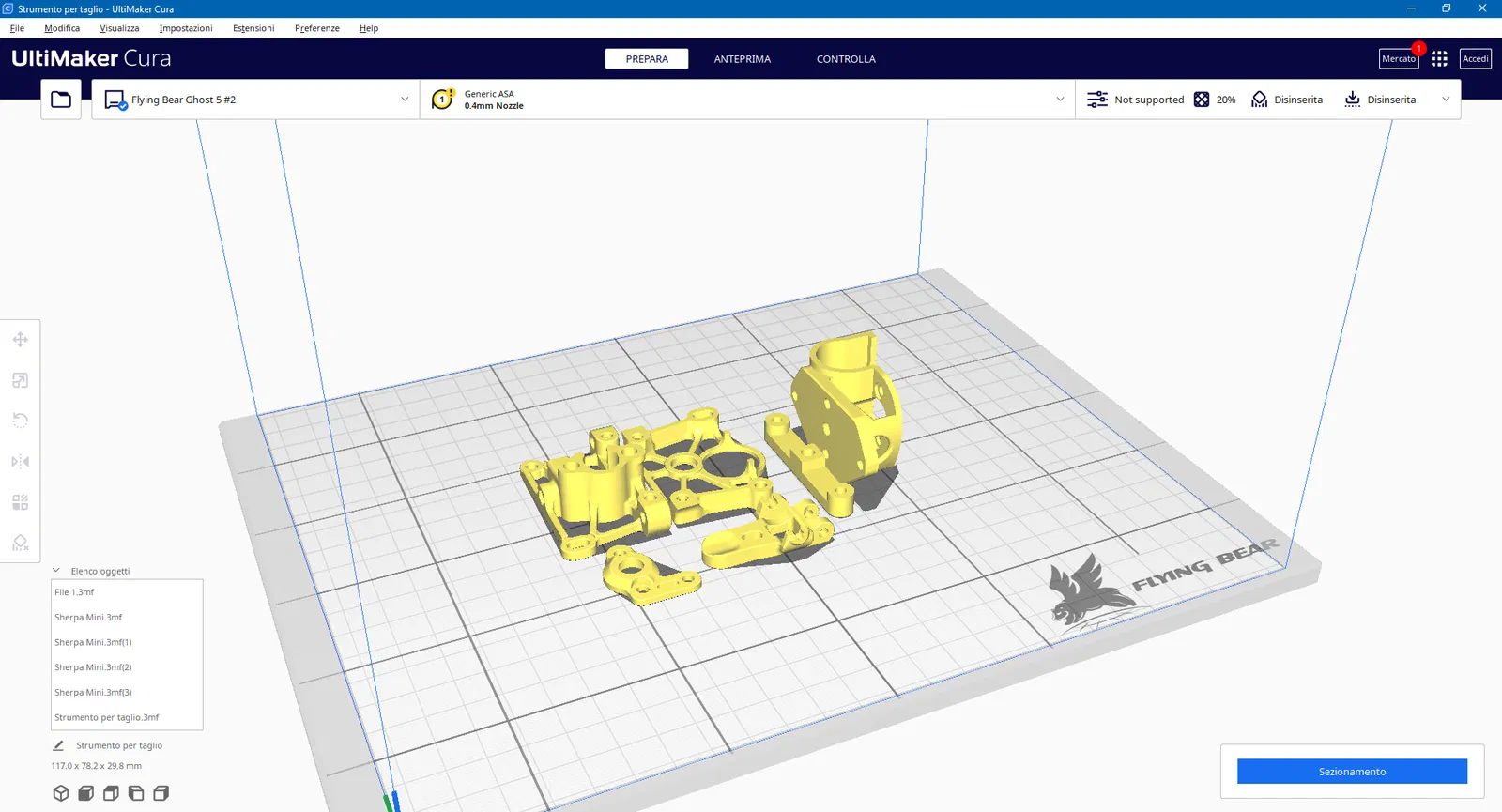Open the Modifica menu
The image size is (1502, 812).
62,28
